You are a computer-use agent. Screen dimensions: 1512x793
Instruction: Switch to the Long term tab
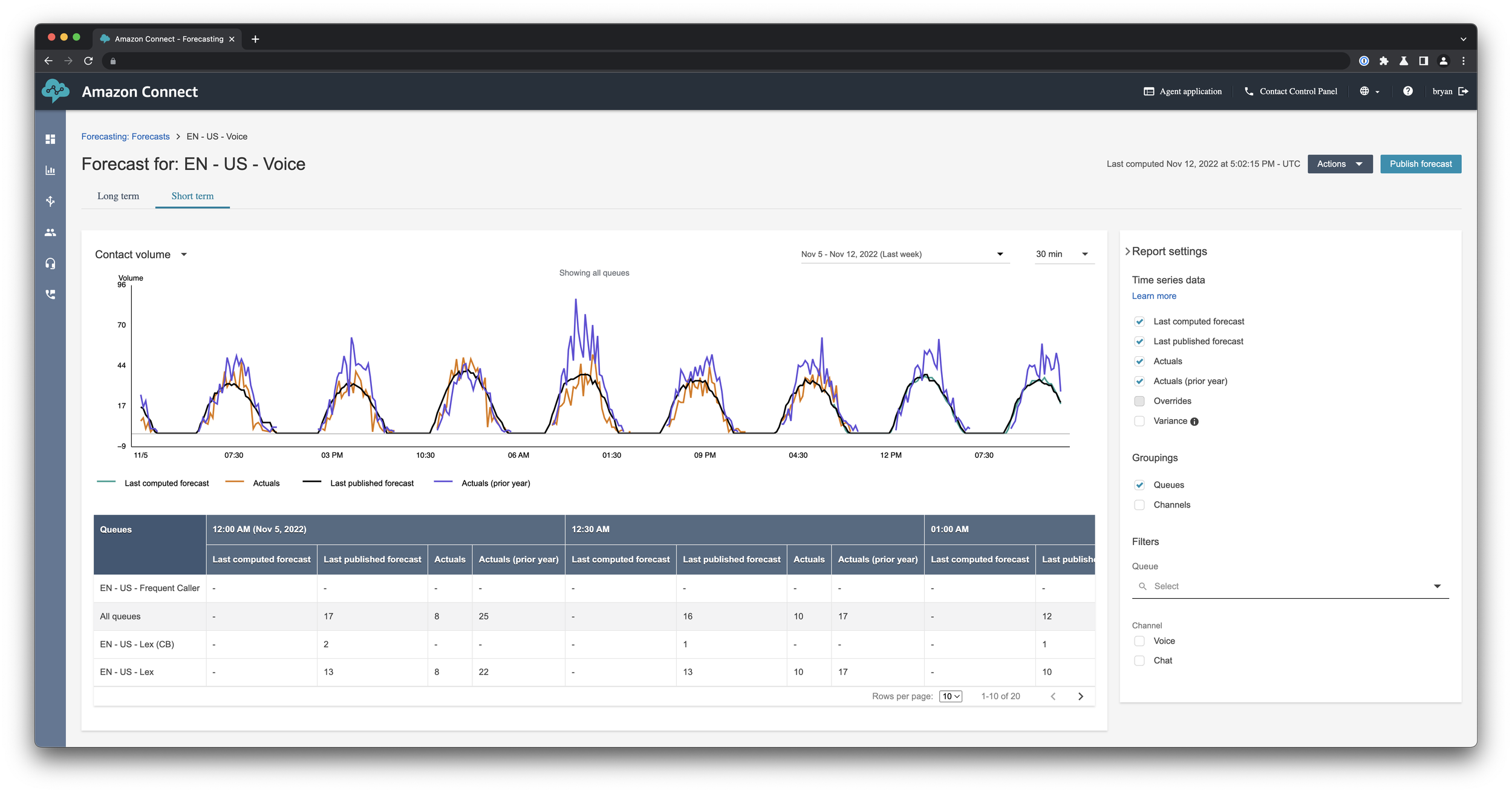click(118, 196)
